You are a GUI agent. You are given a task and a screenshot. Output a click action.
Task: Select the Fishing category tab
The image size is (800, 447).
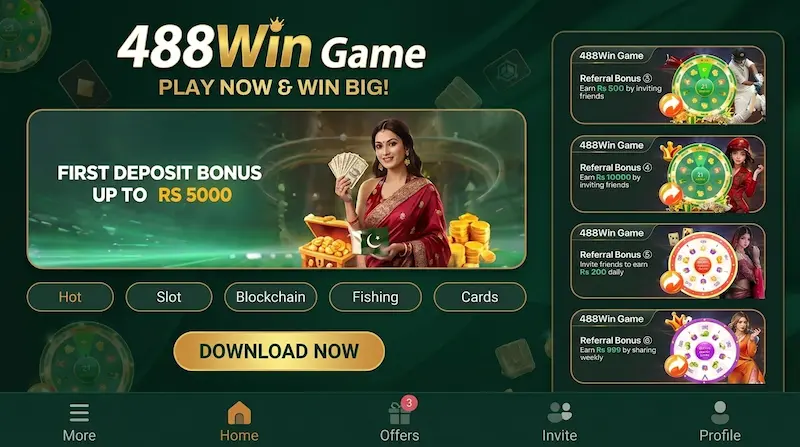[x=376, y=297]
